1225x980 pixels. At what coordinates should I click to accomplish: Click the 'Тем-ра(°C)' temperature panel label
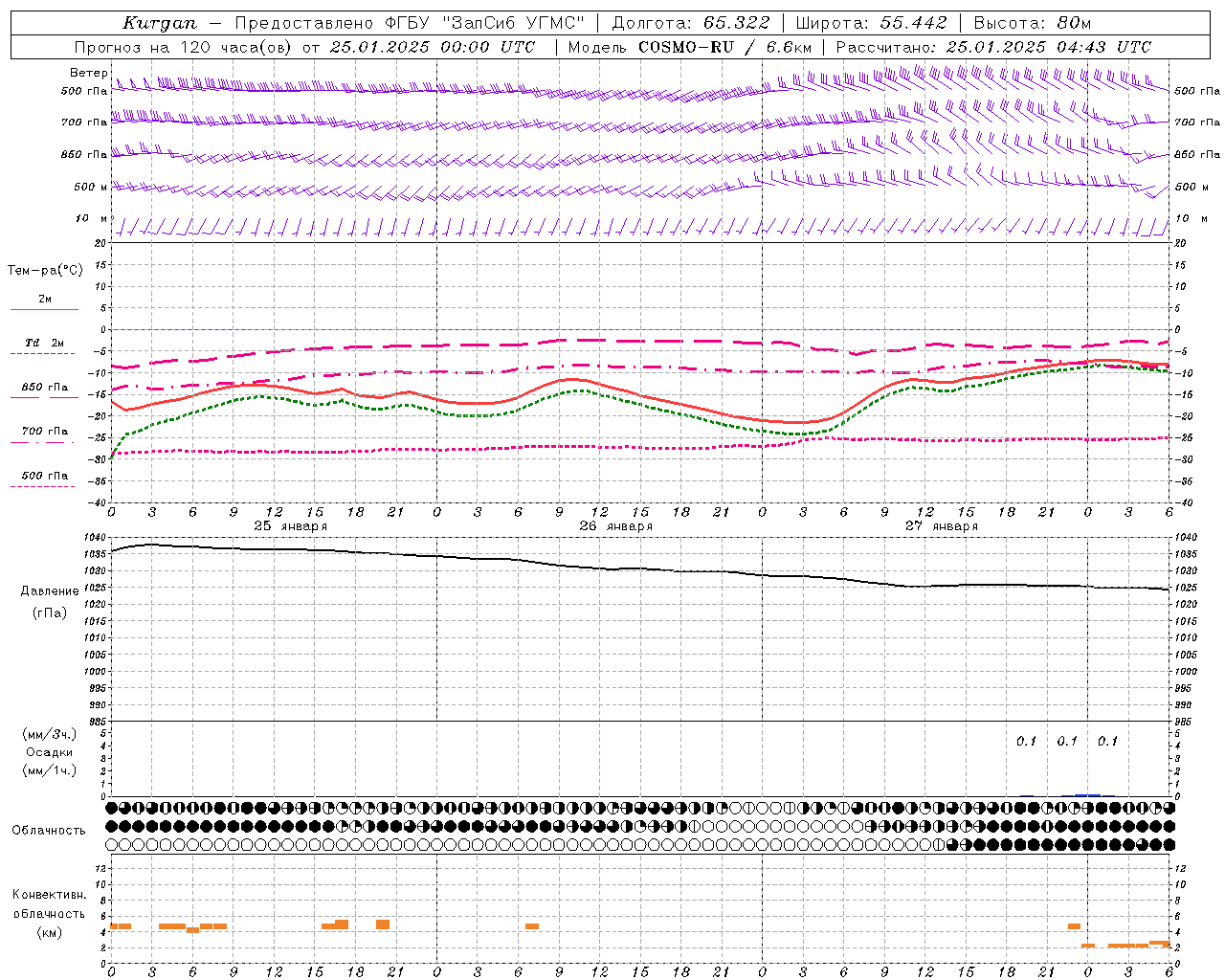tap(45, 271)
